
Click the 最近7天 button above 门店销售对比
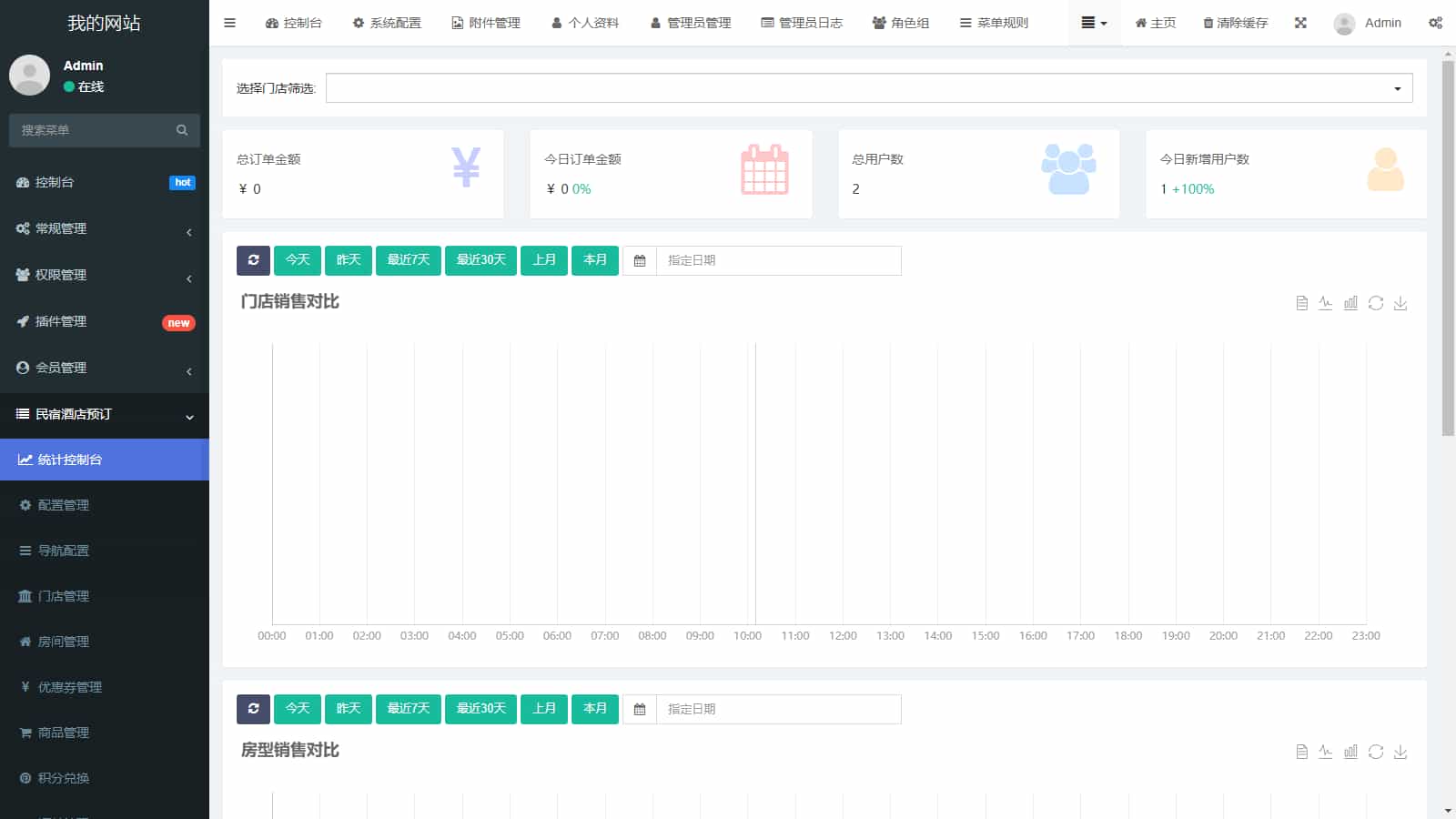click(x=408, y=260)
